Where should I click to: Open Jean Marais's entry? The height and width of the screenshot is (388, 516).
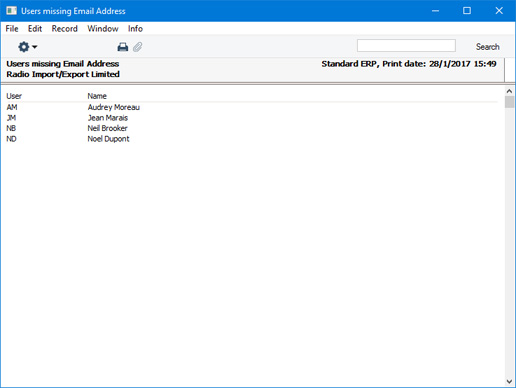(x=108, y=118)
